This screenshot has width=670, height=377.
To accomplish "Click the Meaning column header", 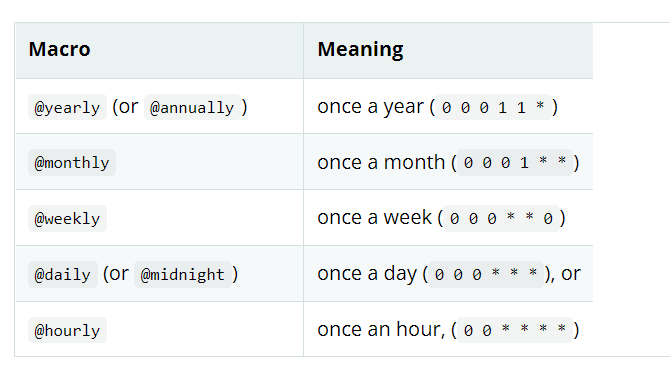I will 360,50.
